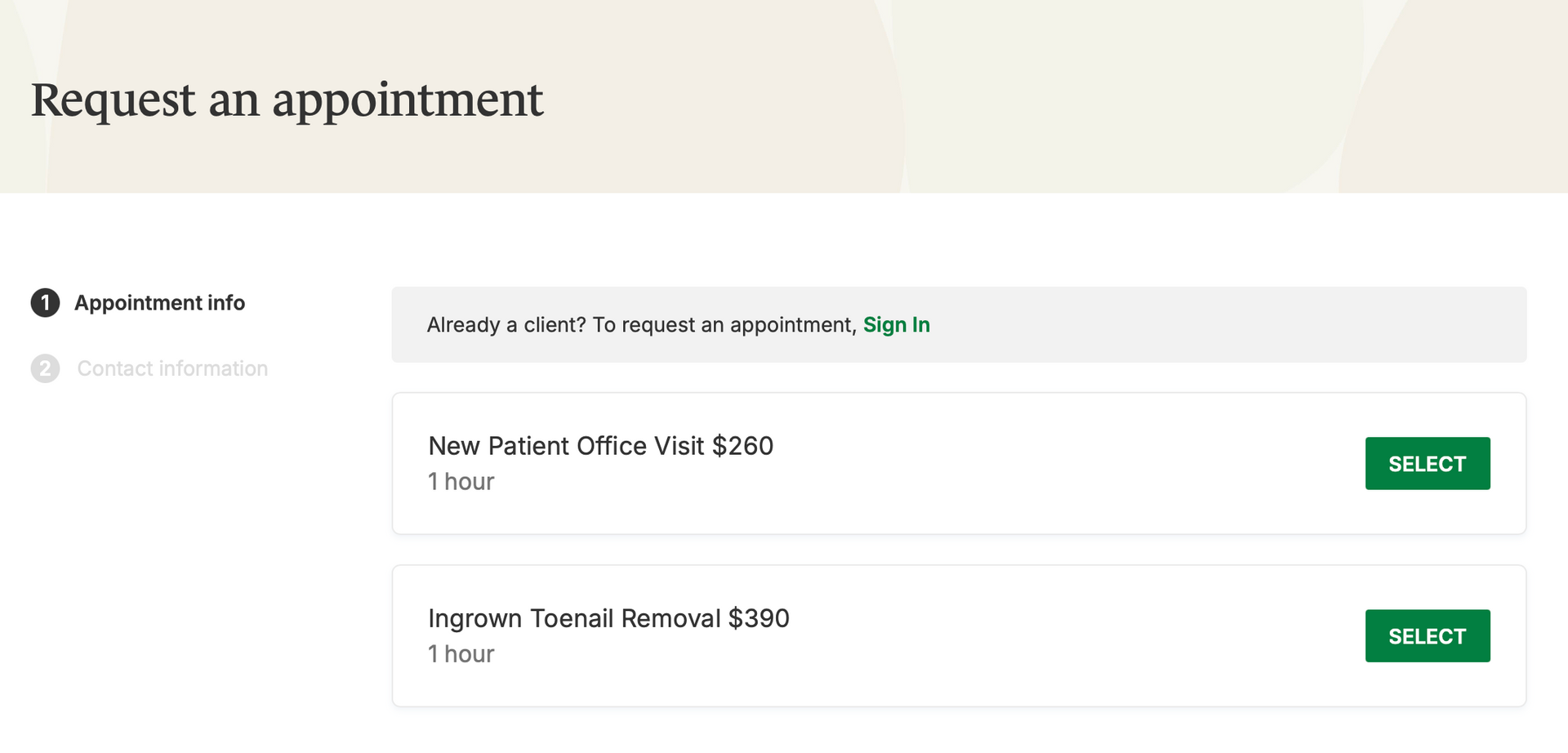The height and width of the screenshot is (753, 1568).
Task: Click the Ingrown Toenail Removal title
Action: 575,618
